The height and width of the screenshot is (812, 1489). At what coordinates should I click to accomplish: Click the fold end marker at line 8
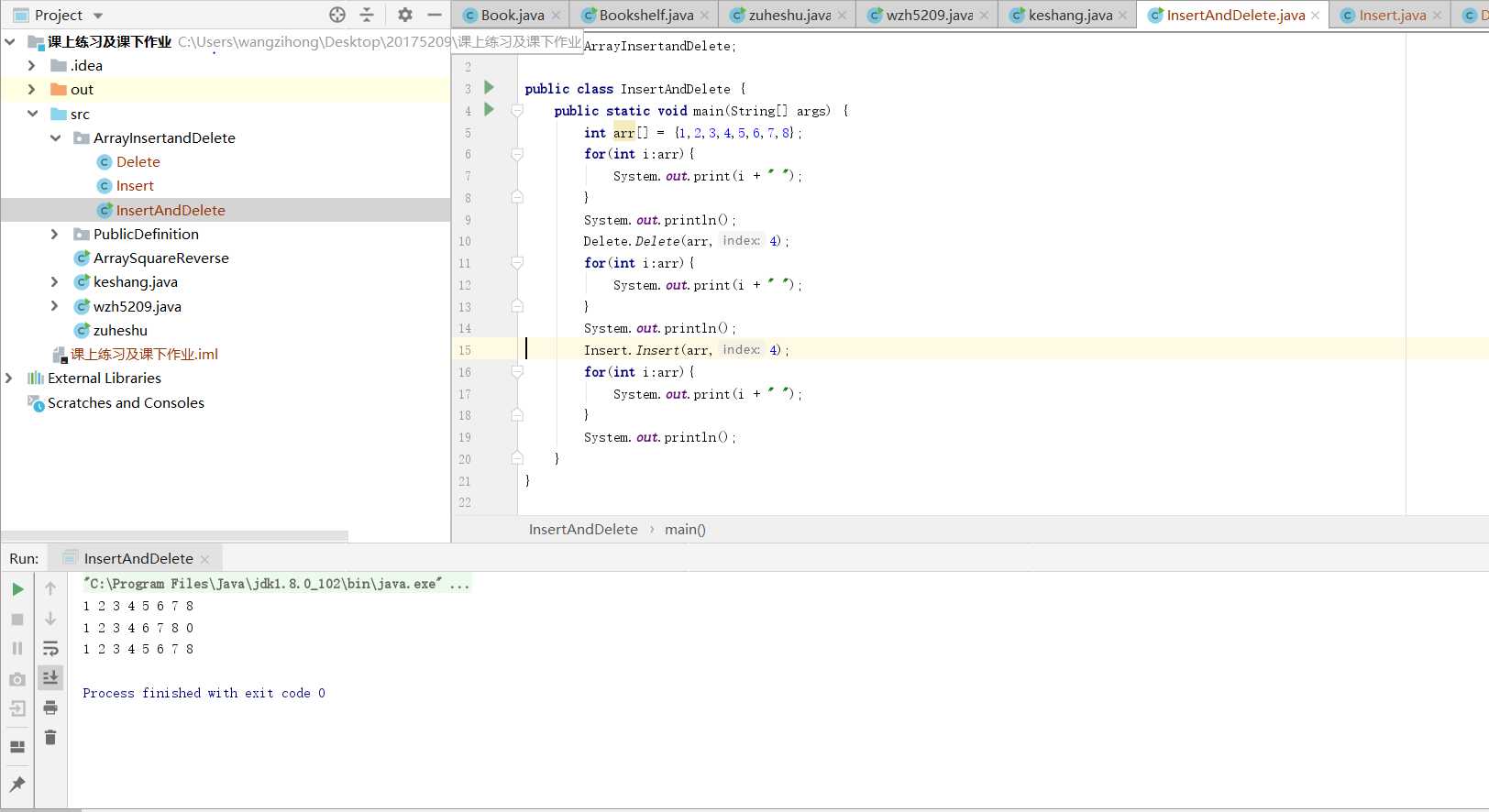(x=517, y=197)
